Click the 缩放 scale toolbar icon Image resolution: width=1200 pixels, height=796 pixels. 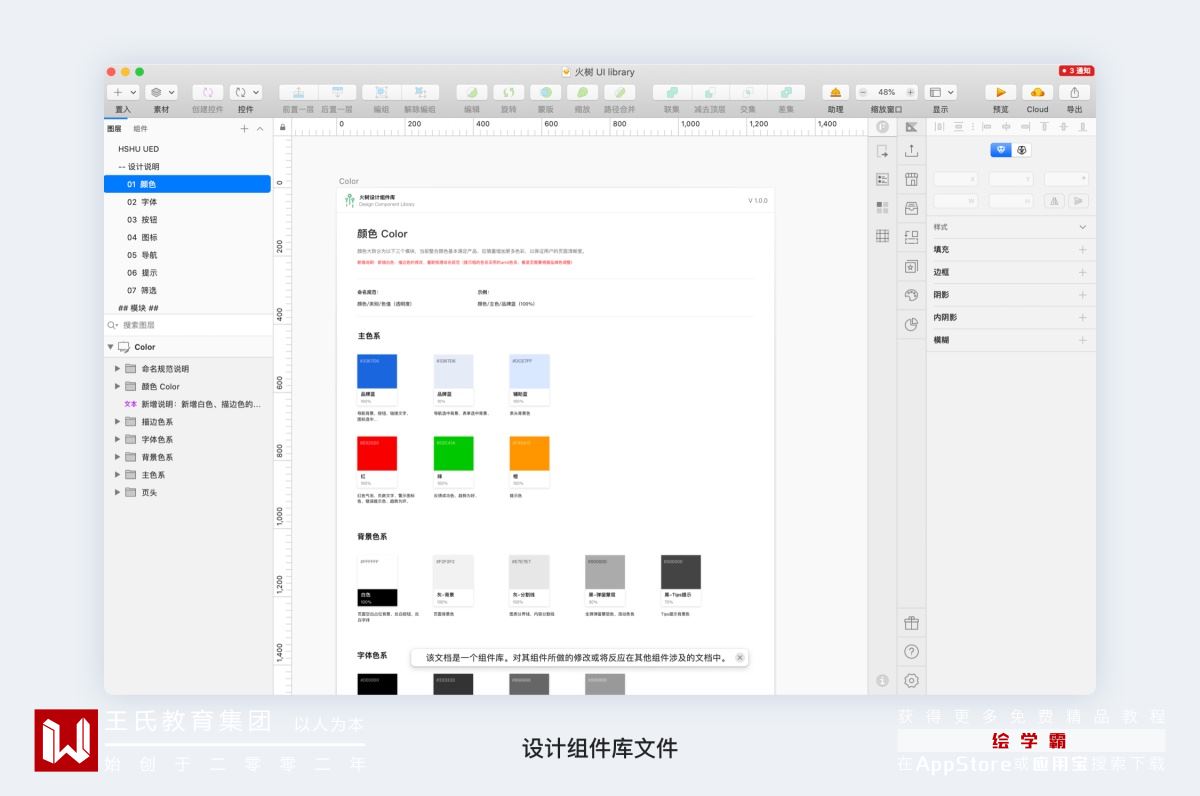click(x=583, y=92)
